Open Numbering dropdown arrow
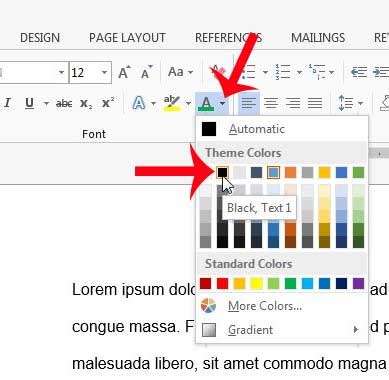 tap(299, 72)
